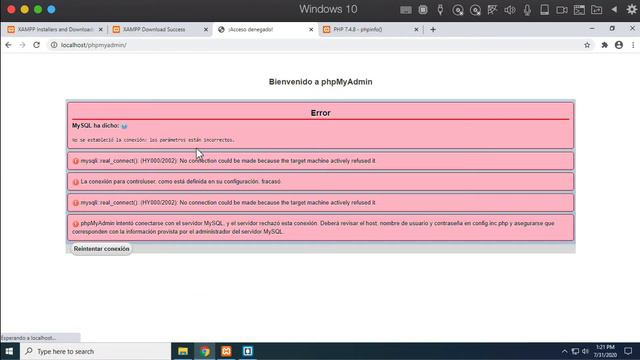
Task: View site information for localhost
Action: (53, 45)
